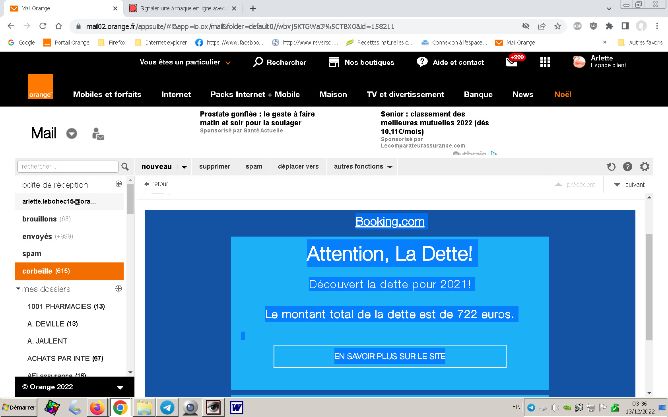
Task: Bookmark this page with star icon
Action: click(557, 26)
